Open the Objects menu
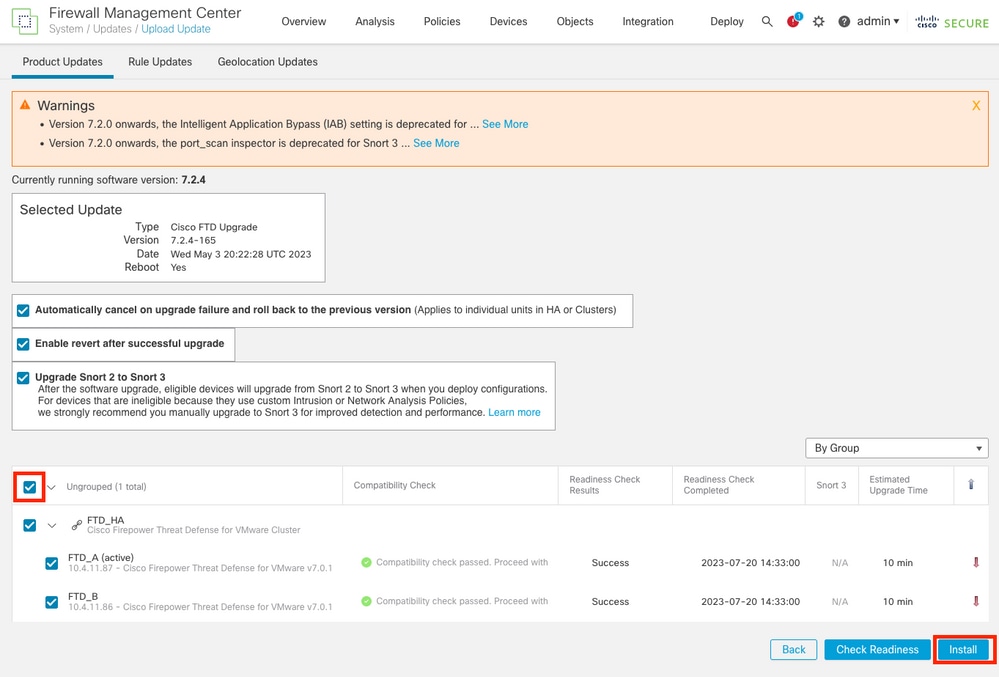Image resolution: width=999 pixels, height=677 pixels. pyautogui.click(x=575, y=22)
